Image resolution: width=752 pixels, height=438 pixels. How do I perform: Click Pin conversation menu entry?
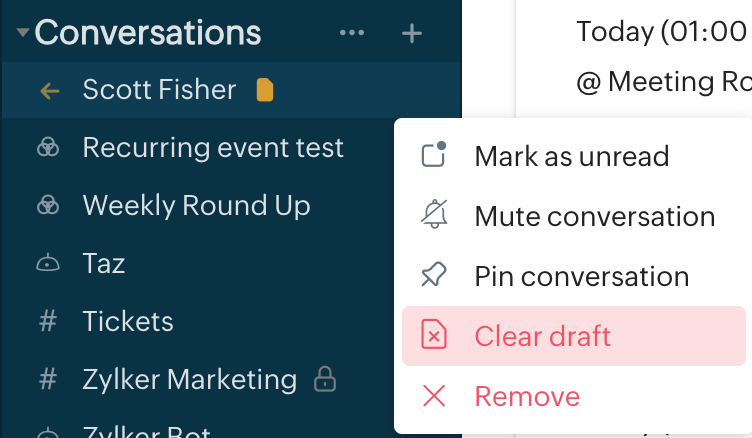[x=581, y=276]
